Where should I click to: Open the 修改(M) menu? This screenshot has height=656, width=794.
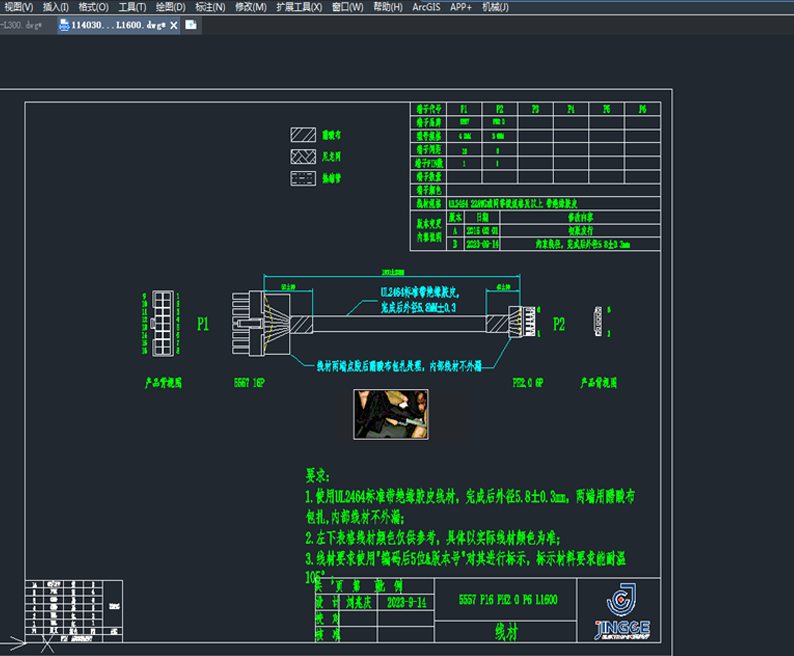(251, 7)
